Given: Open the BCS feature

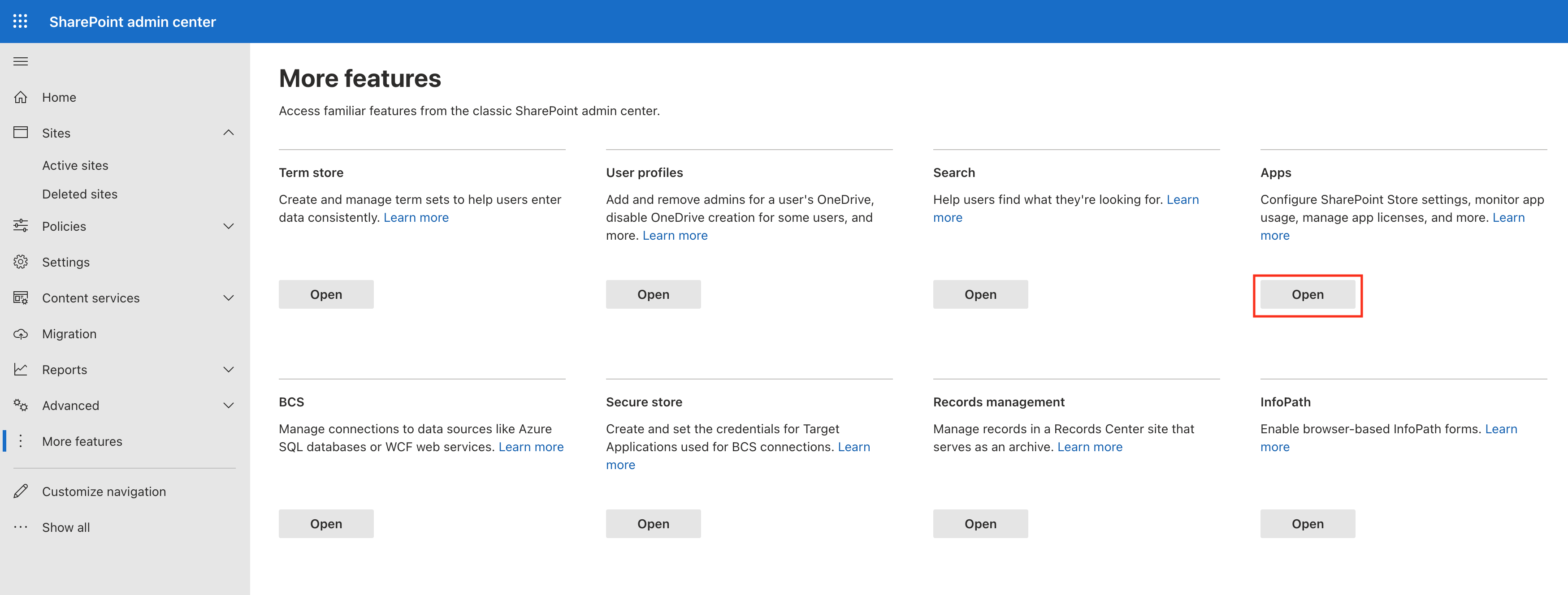Looking at the screenshot, I should [x=326, y=524].
